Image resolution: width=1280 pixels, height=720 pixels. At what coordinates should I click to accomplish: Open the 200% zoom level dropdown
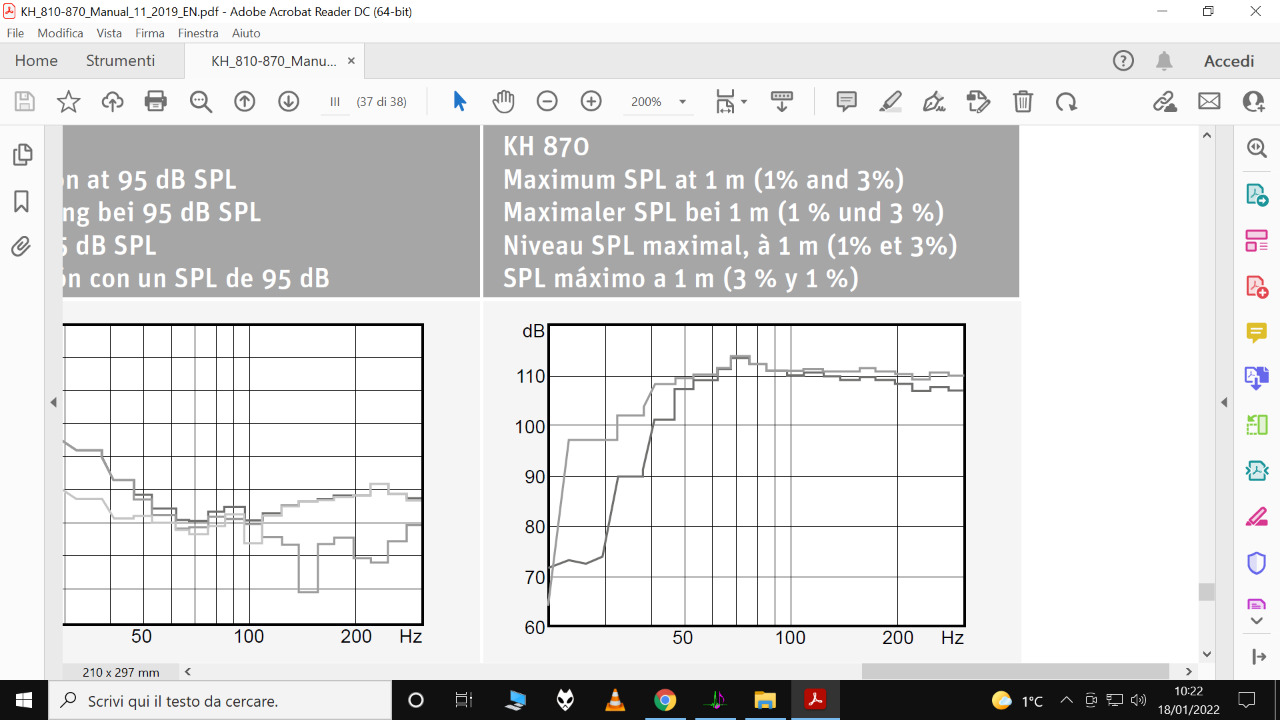pyautogui.click(x=682, y=102)
